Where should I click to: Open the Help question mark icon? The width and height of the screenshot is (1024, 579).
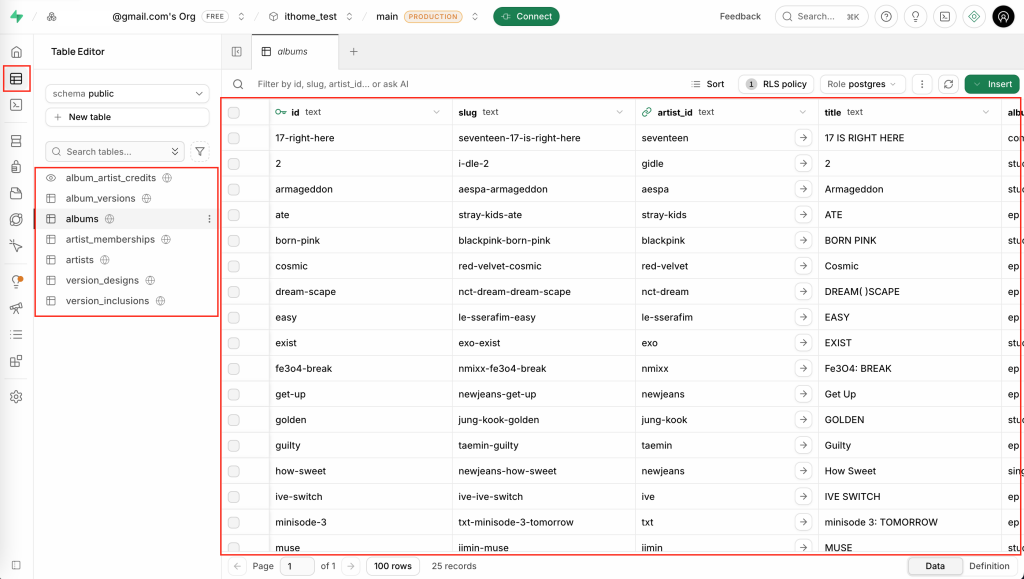click(886, 16)
